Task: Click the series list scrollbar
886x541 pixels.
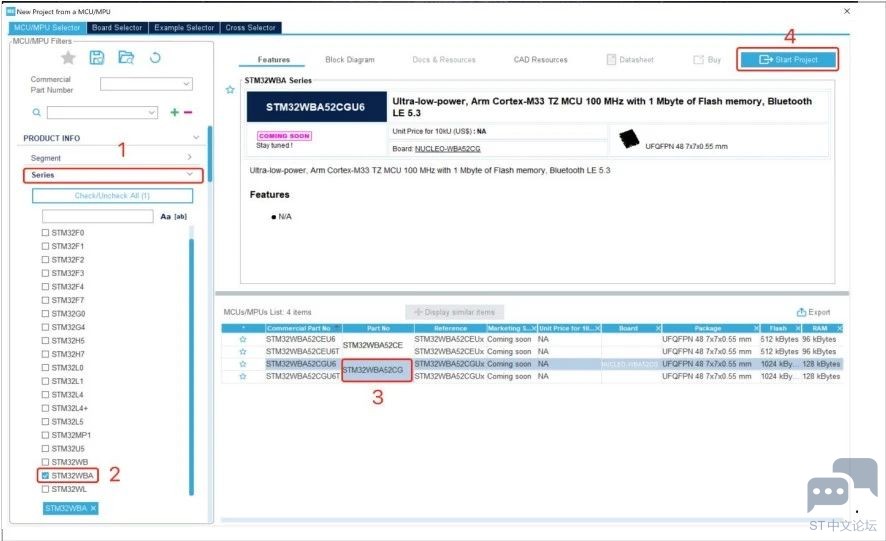Action: [191, 366]
